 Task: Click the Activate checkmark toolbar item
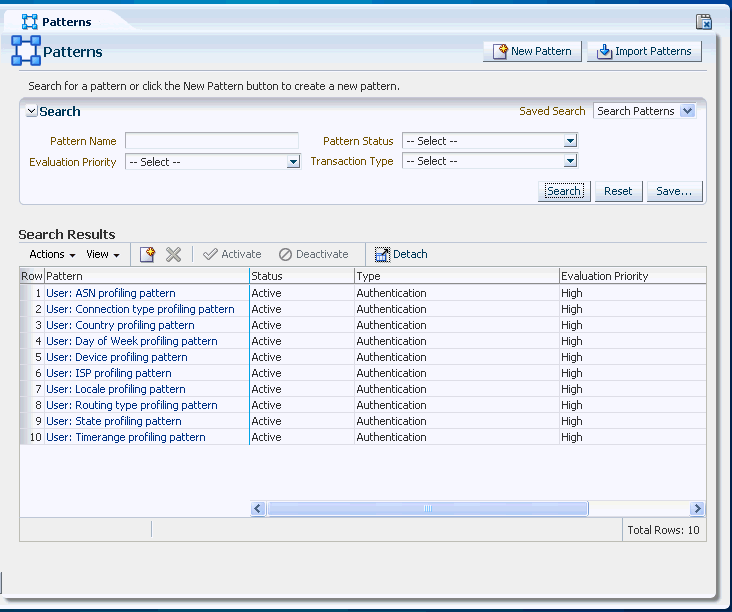pyautogui.click(x=232, y=255)
